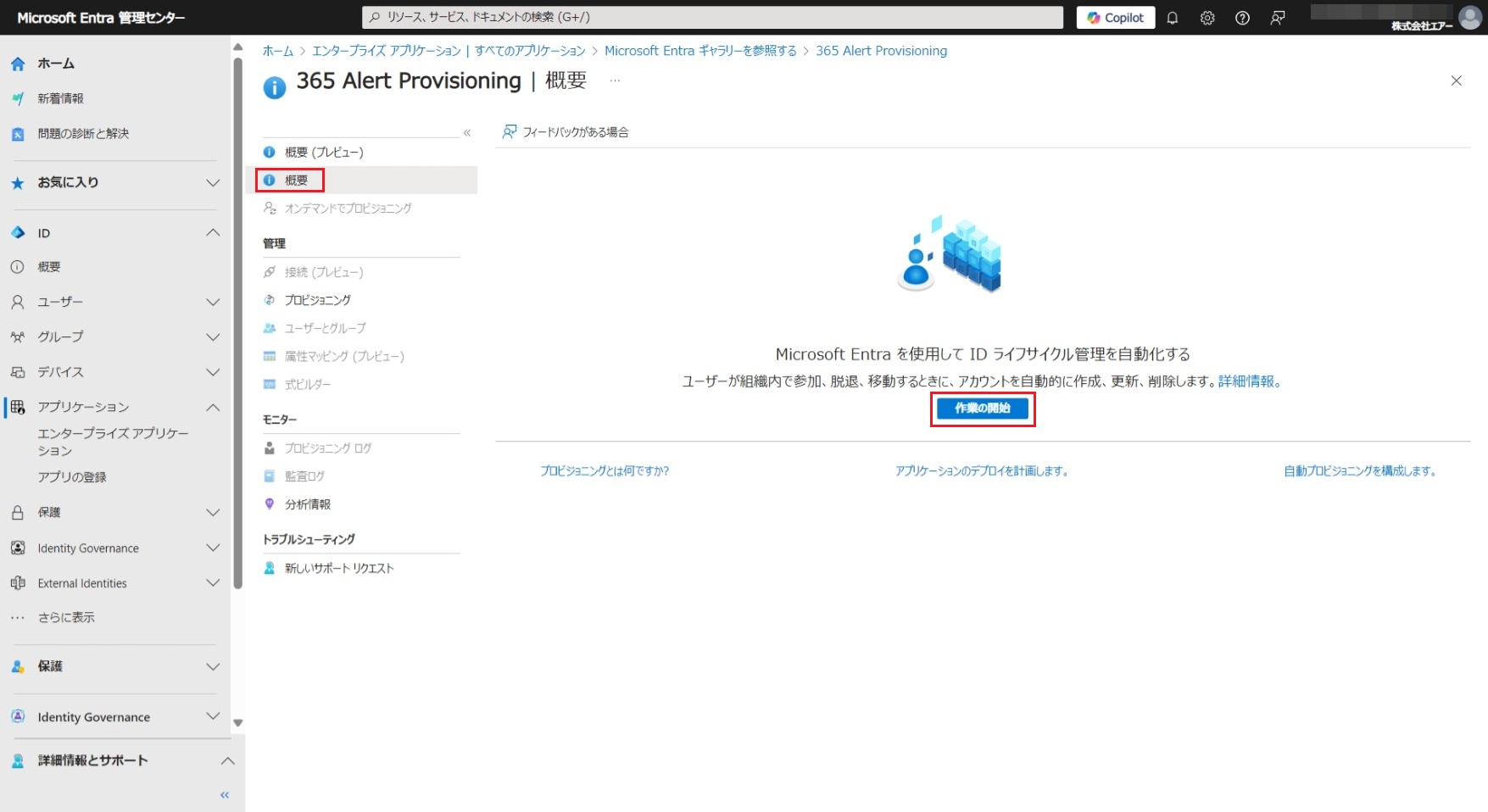Select プロビジョニング in the 管理 menu

click(317, 300)
